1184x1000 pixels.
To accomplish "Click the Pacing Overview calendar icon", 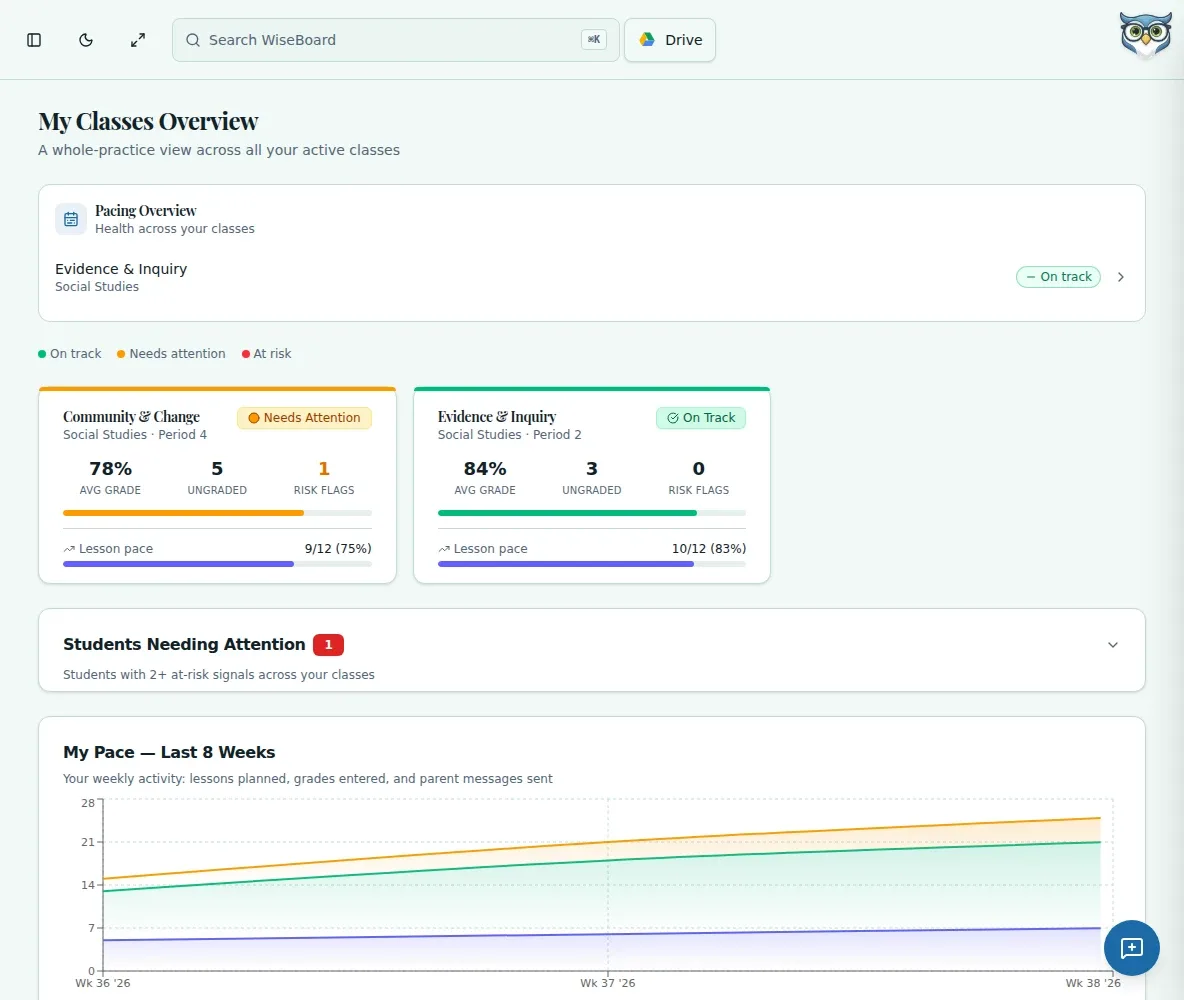I will tap(71, 219).
